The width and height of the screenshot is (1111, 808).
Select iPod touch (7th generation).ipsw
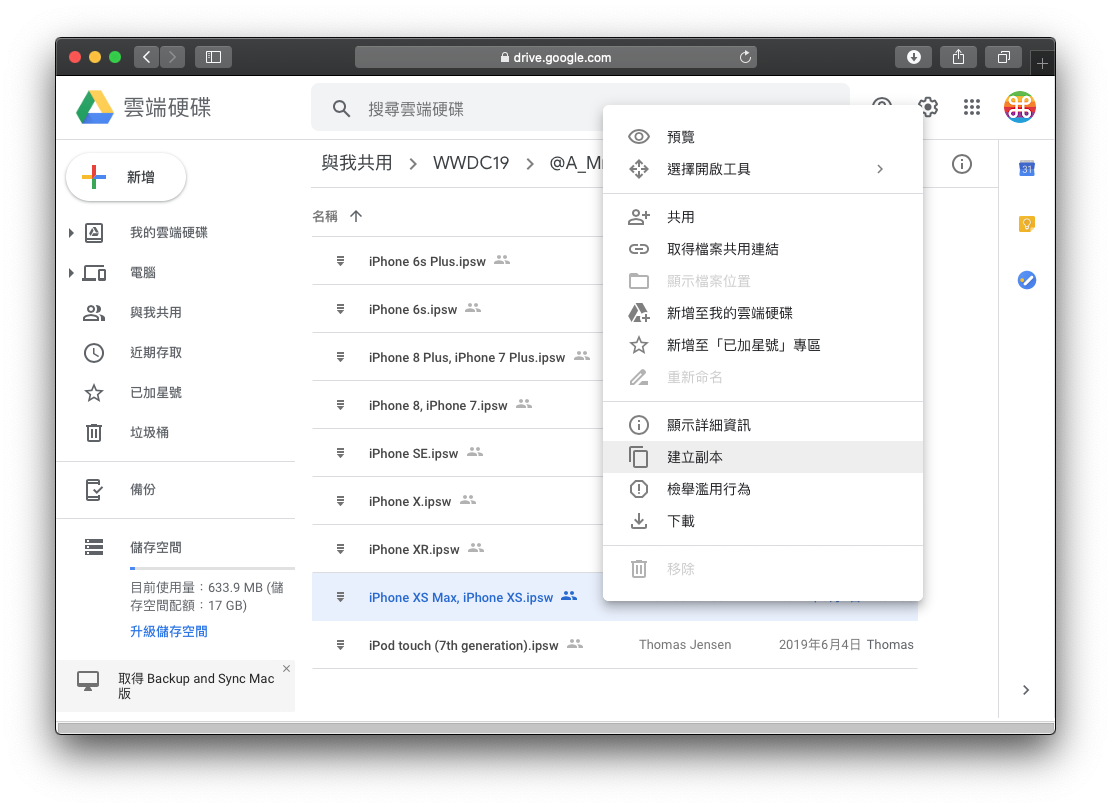pyautogui.click(x=614, y=645)
